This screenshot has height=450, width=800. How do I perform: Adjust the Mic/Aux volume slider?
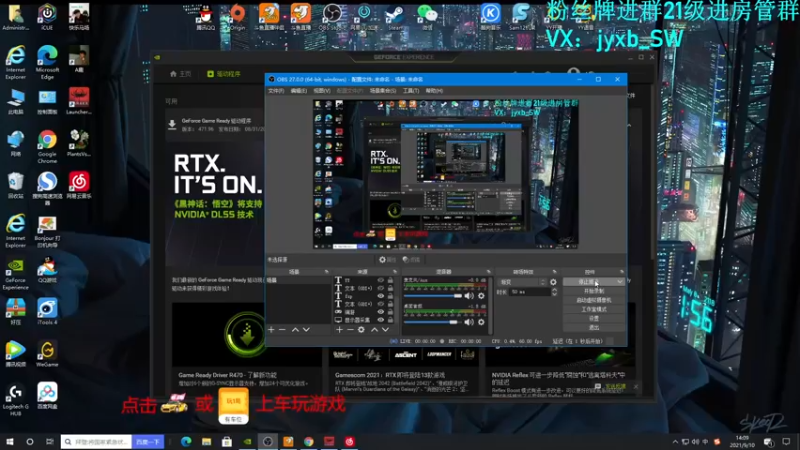coord(433,296)
